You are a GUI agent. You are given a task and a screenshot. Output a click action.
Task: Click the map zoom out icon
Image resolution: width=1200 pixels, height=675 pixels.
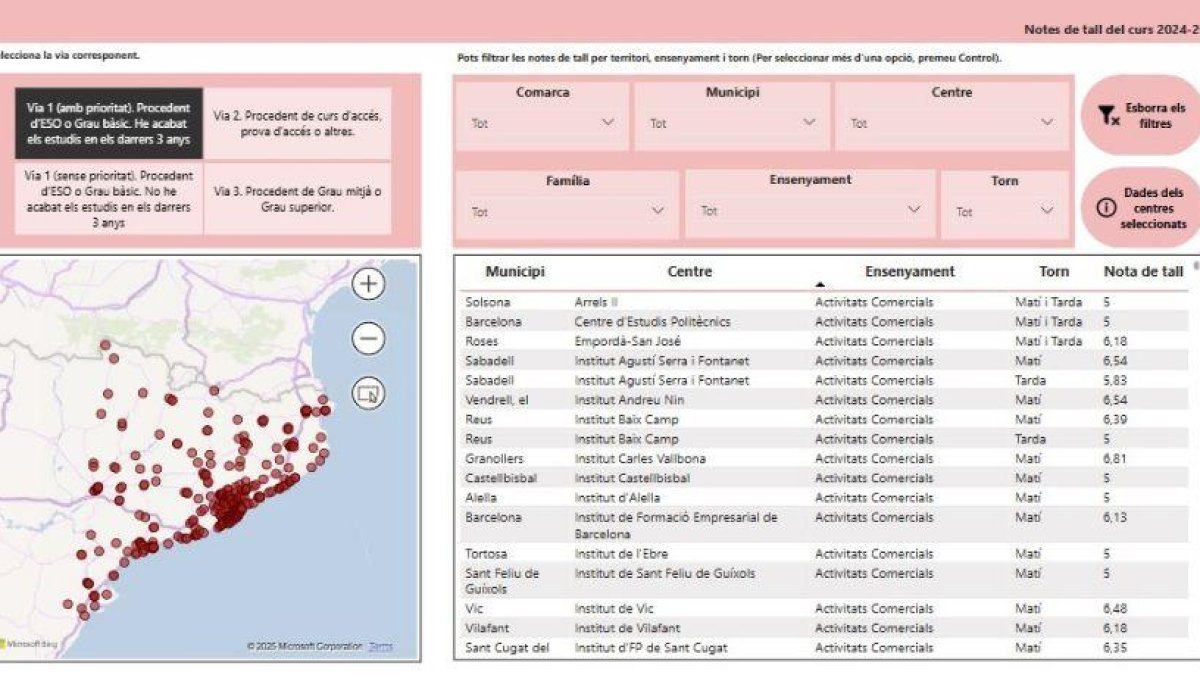[x=368, y=339]
